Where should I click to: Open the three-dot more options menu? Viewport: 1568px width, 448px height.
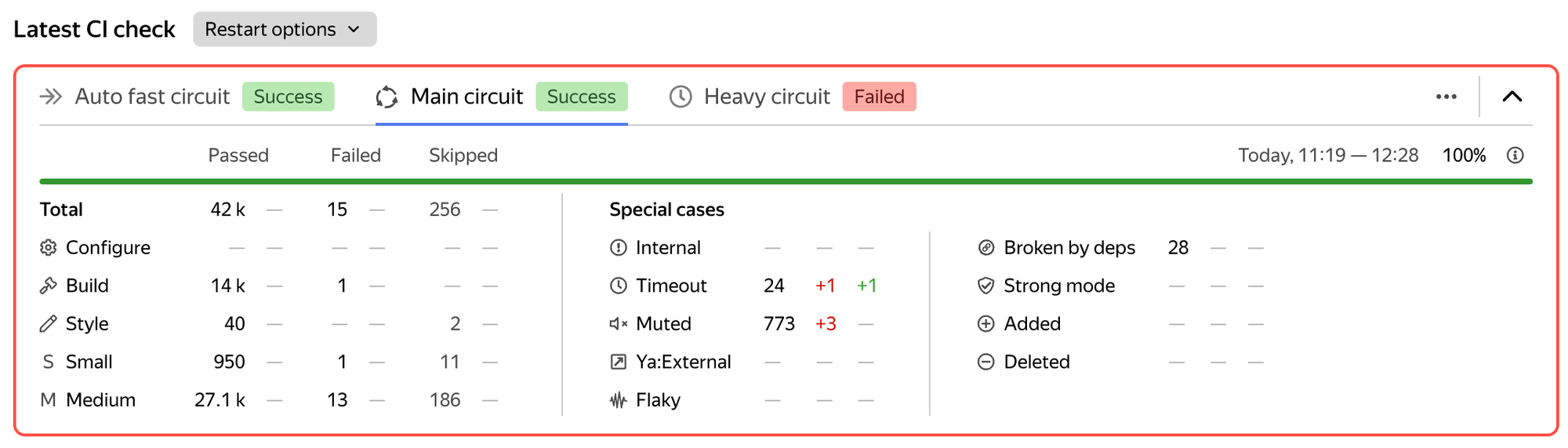tap(1446, 97)
